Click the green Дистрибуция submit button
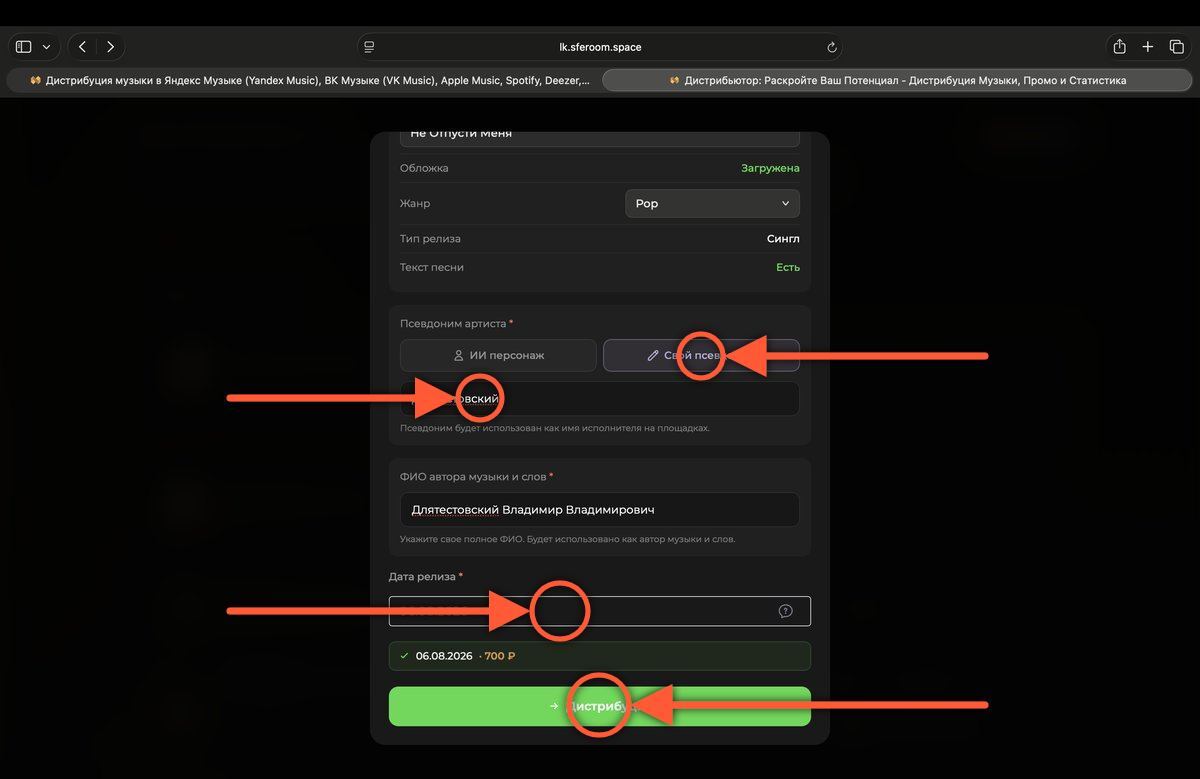The image size is (1200, 779). point(600,706)
